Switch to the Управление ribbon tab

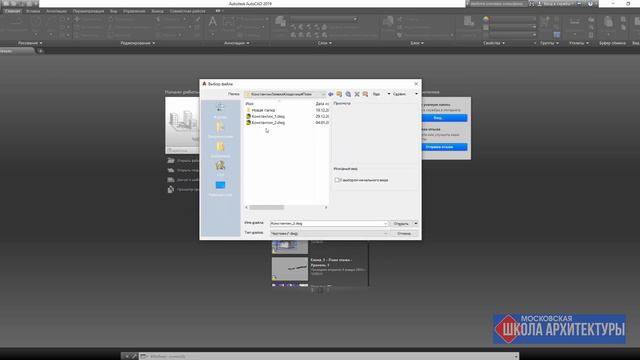(134, 11)
